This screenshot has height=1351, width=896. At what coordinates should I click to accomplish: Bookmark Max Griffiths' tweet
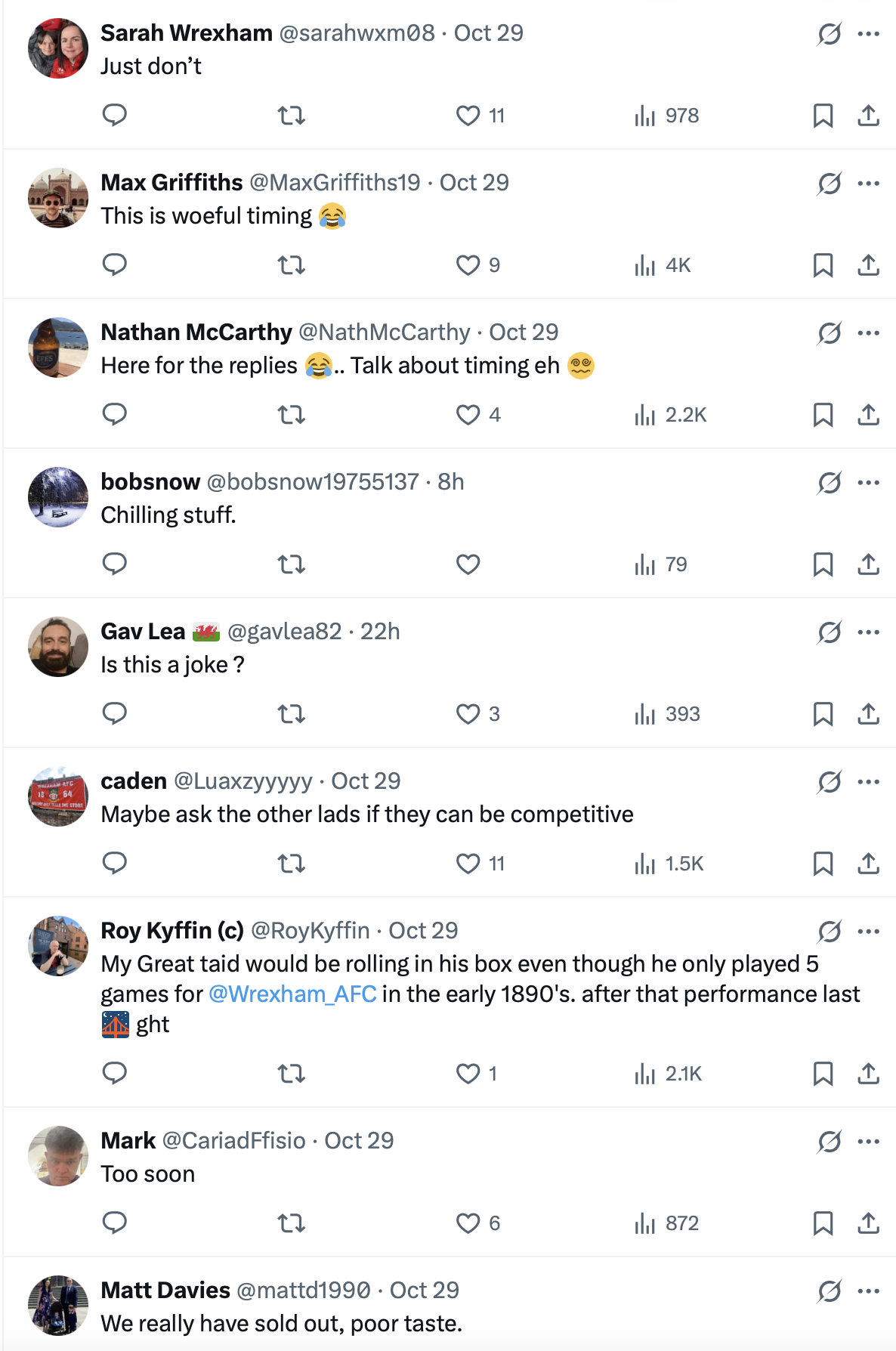pyautogui.click(x=823, y=265)
